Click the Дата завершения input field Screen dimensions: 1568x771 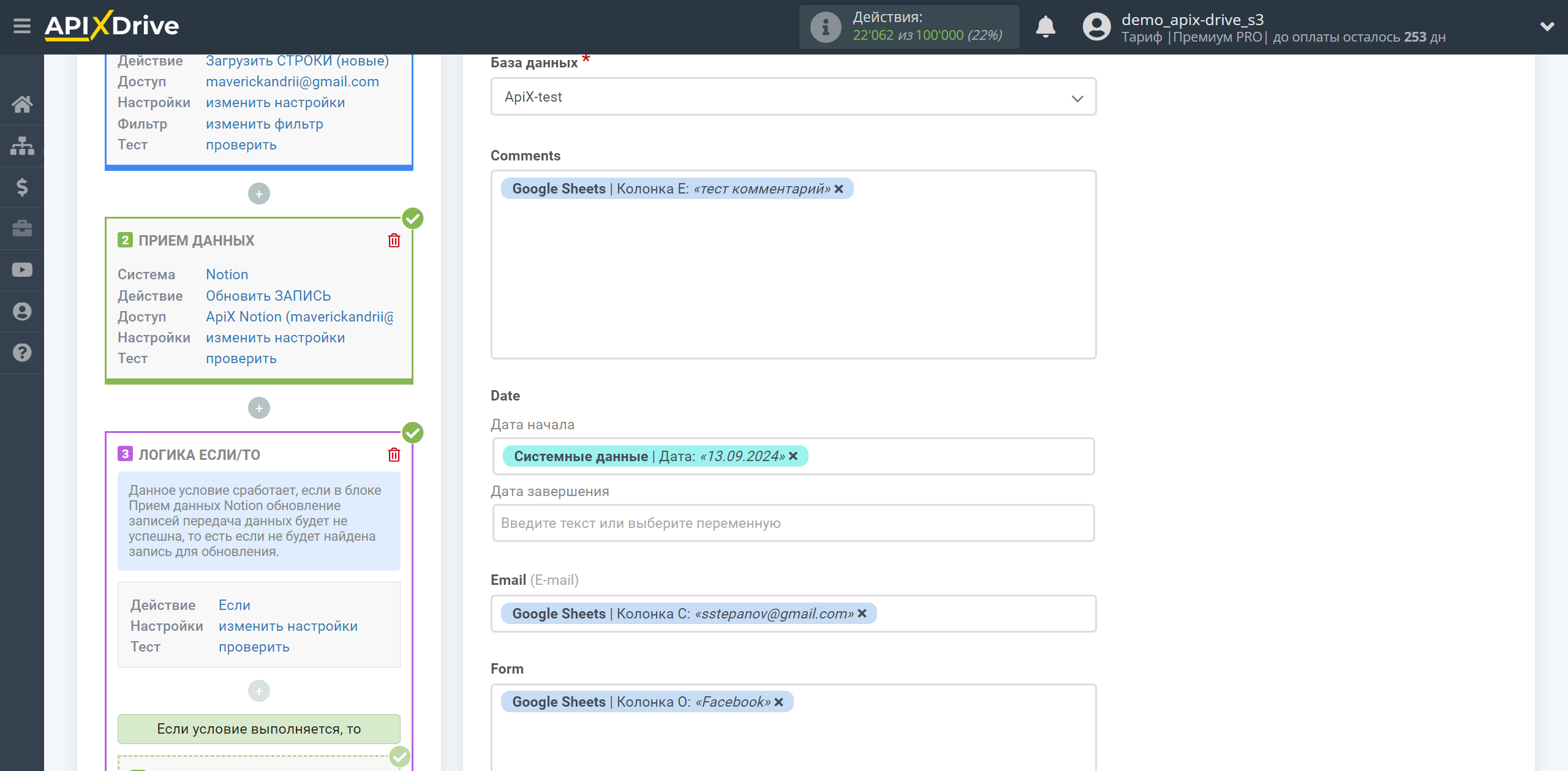coord(793,523)
